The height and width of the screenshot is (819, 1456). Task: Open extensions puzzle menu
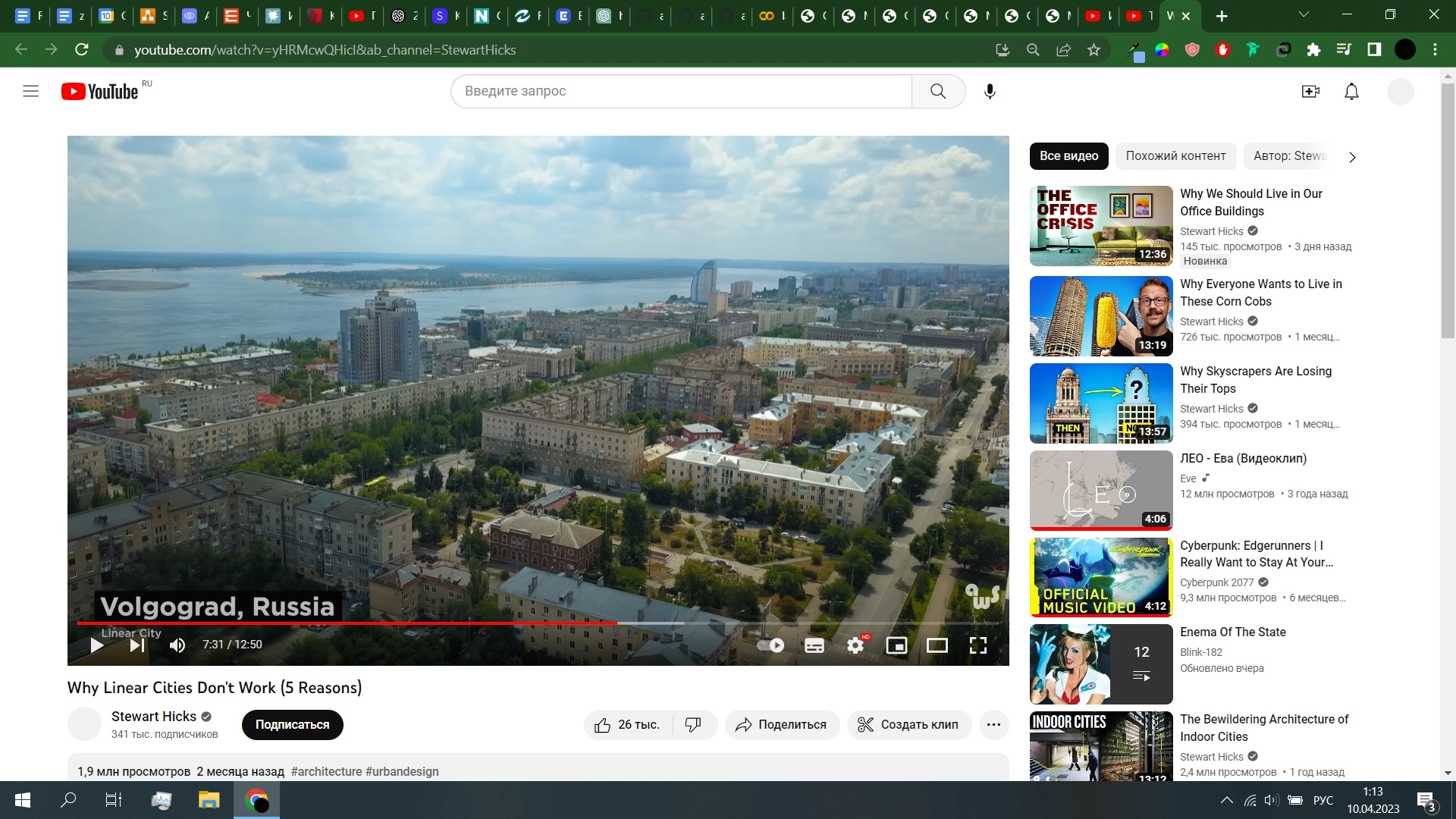pyautogui.click(x=1313, y=50)
